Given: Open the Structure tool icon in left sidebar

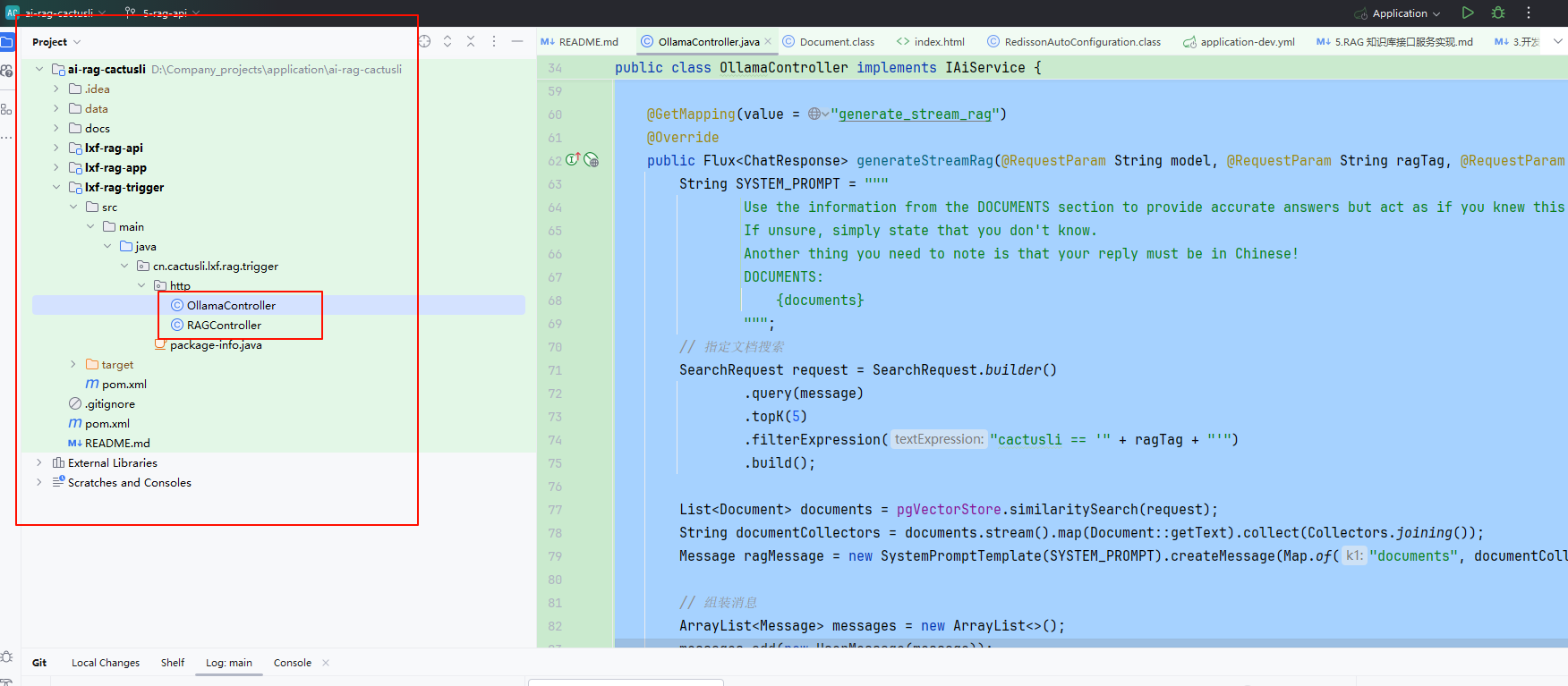Looking at the screenshot, I should click(7, 109).
